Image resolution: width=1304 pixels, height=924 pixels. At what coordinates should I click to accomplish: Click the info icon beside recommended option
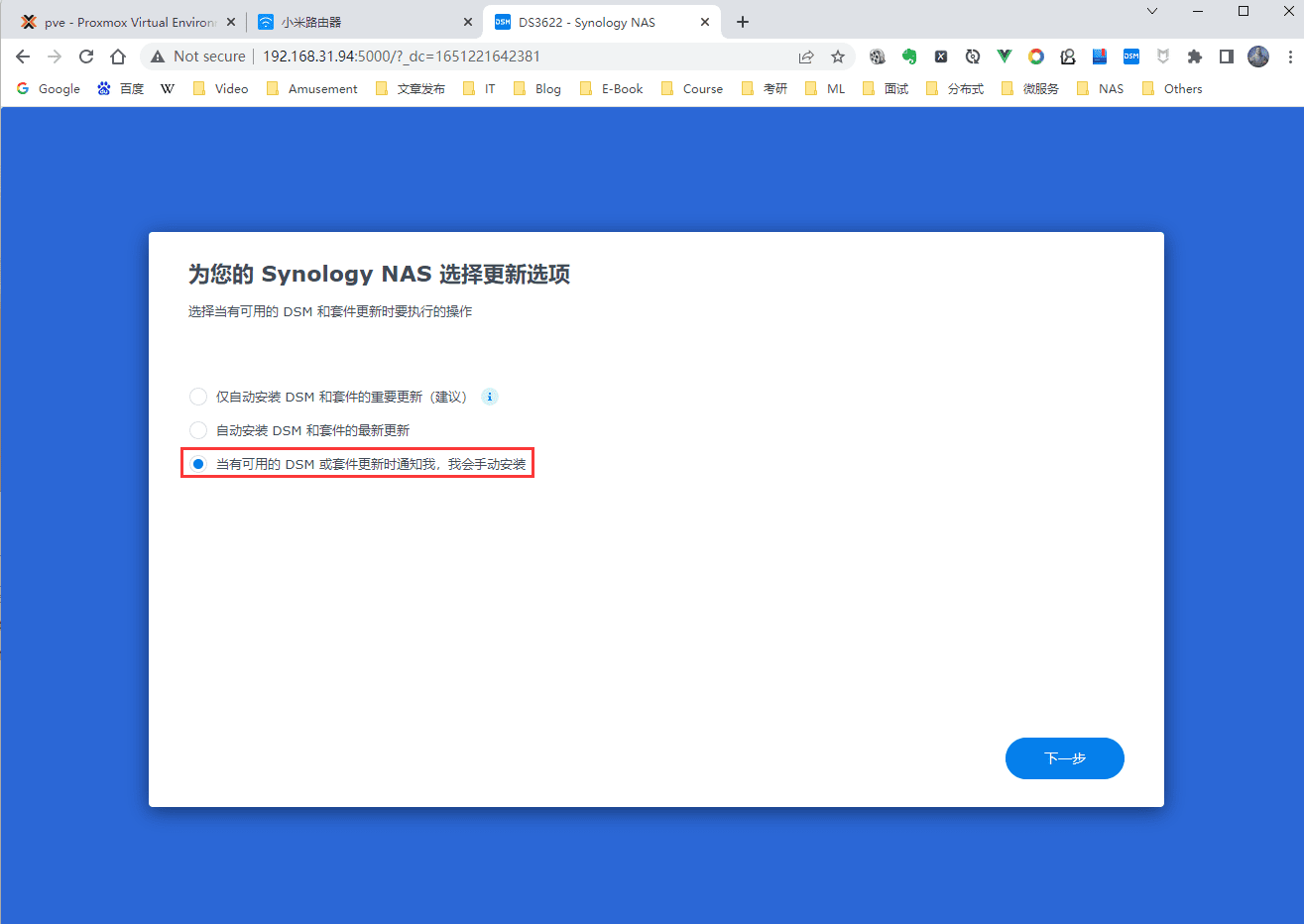490,397
